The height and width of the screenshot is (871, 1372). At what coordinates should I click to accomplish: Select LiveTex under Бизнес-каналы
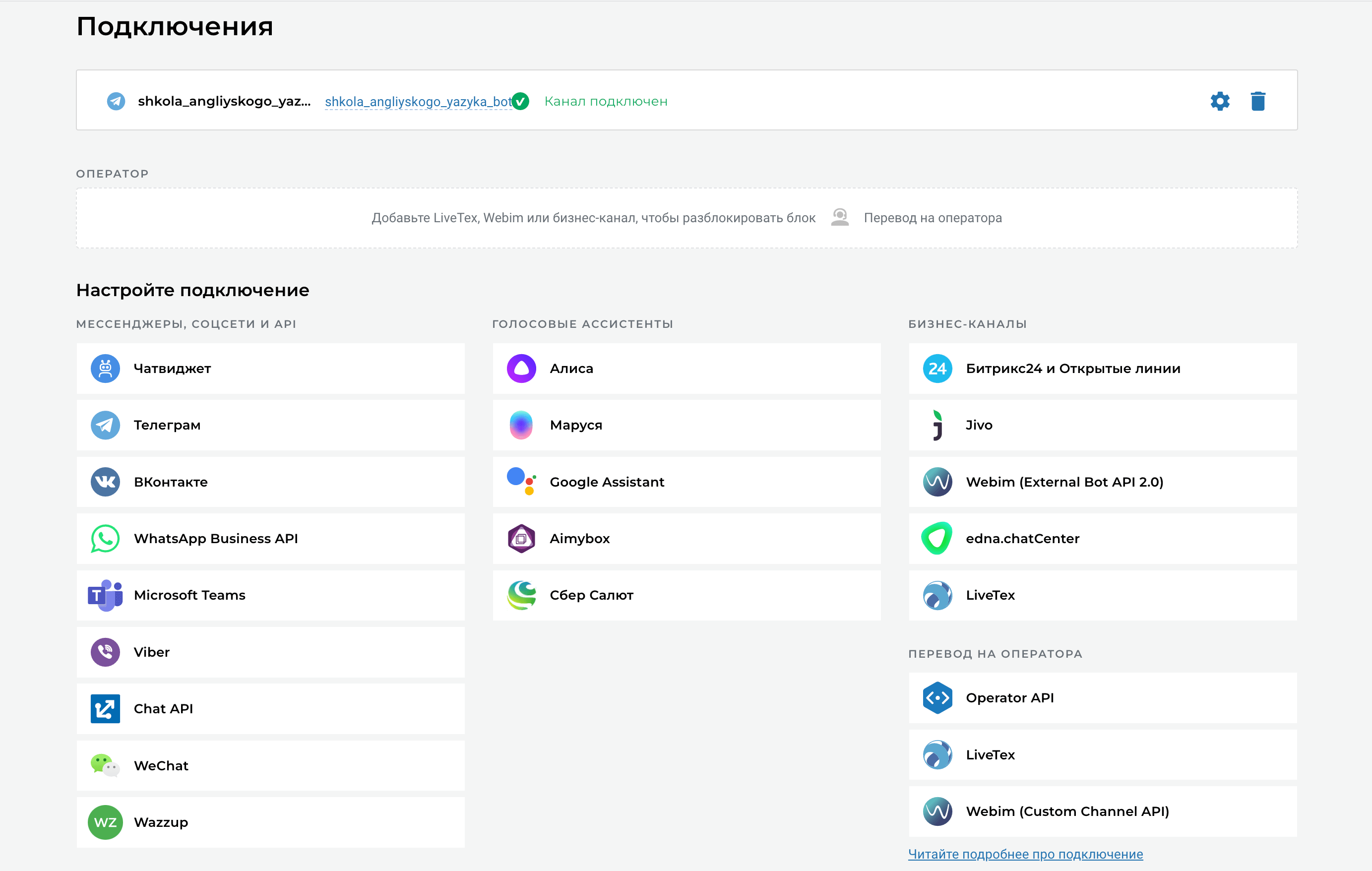[x=1103, y=595]
